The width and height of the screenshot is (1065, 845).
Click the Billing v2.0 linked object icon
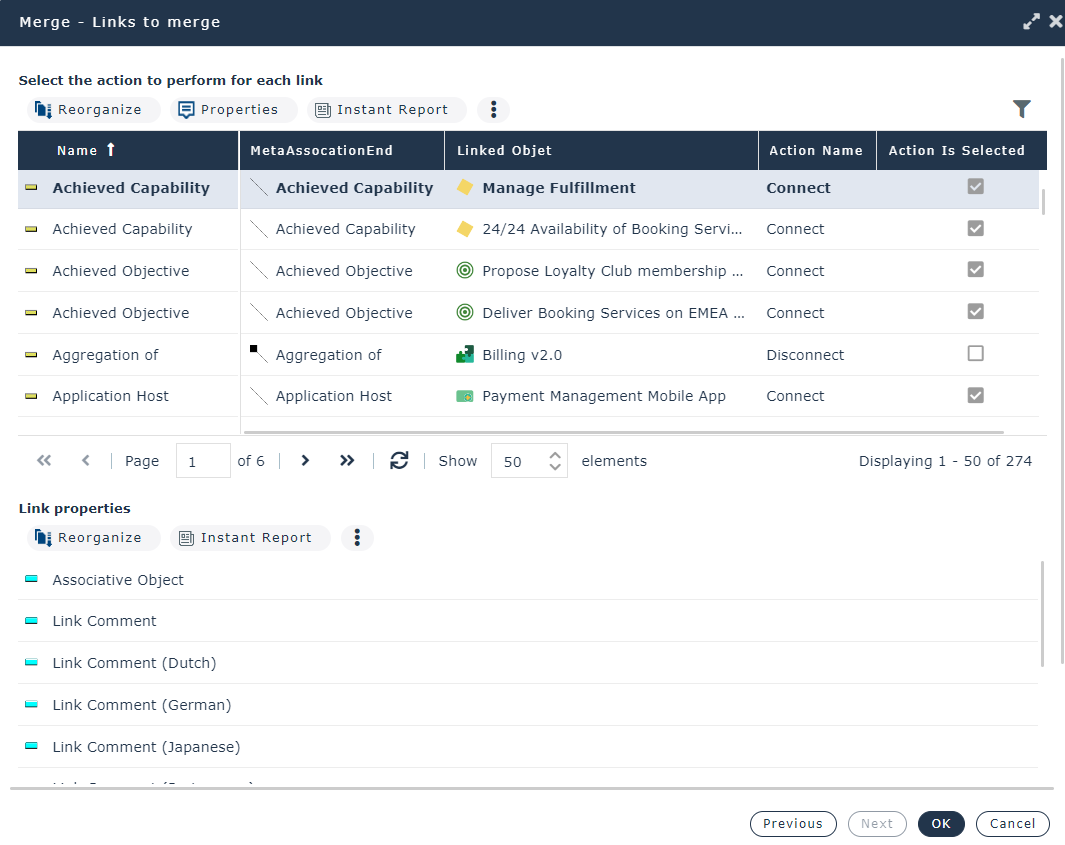click(x=464, y=354)
